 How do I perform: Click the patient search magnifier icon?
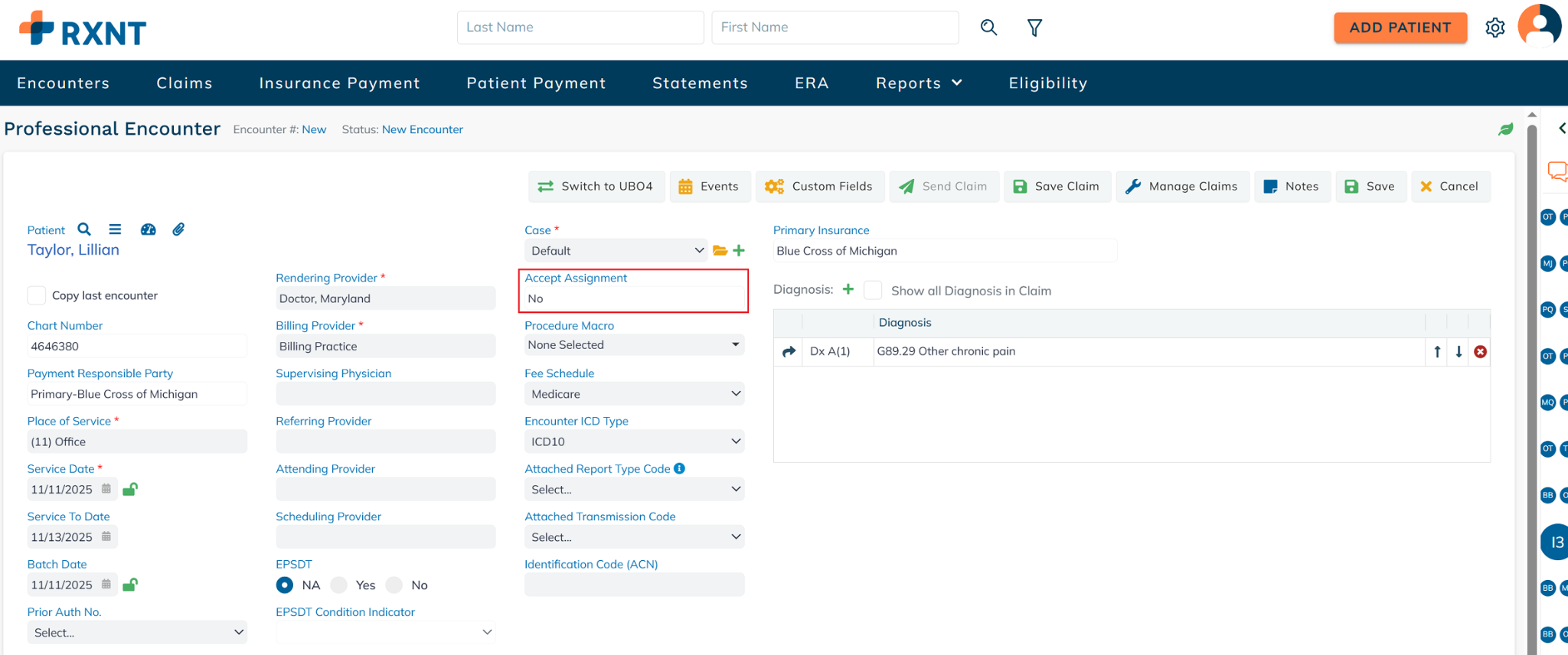pos(84,230)
